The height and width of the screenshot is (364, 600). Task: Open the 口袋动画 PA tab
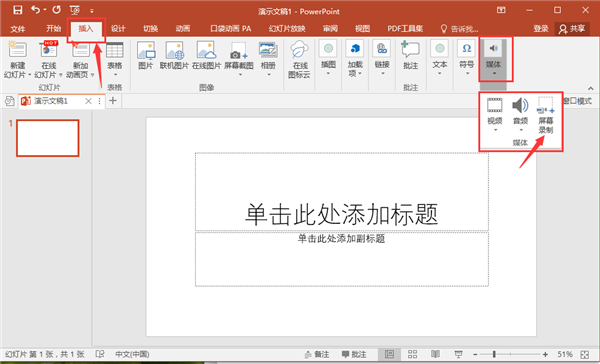tap(231, 28)
